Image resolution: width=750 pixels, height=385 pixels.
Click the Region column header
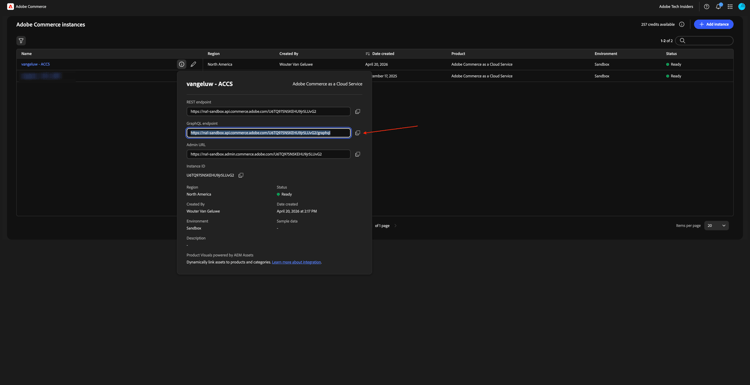tap(214, 54)
